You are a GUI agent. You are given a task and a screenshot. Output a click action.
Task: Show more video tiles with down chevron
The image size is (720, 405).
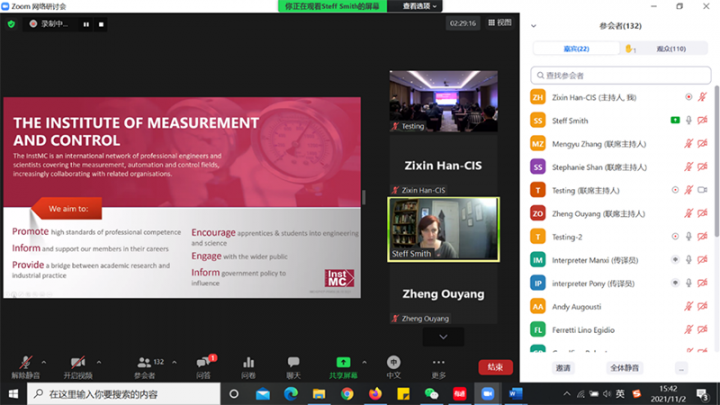tap(443, 337)
